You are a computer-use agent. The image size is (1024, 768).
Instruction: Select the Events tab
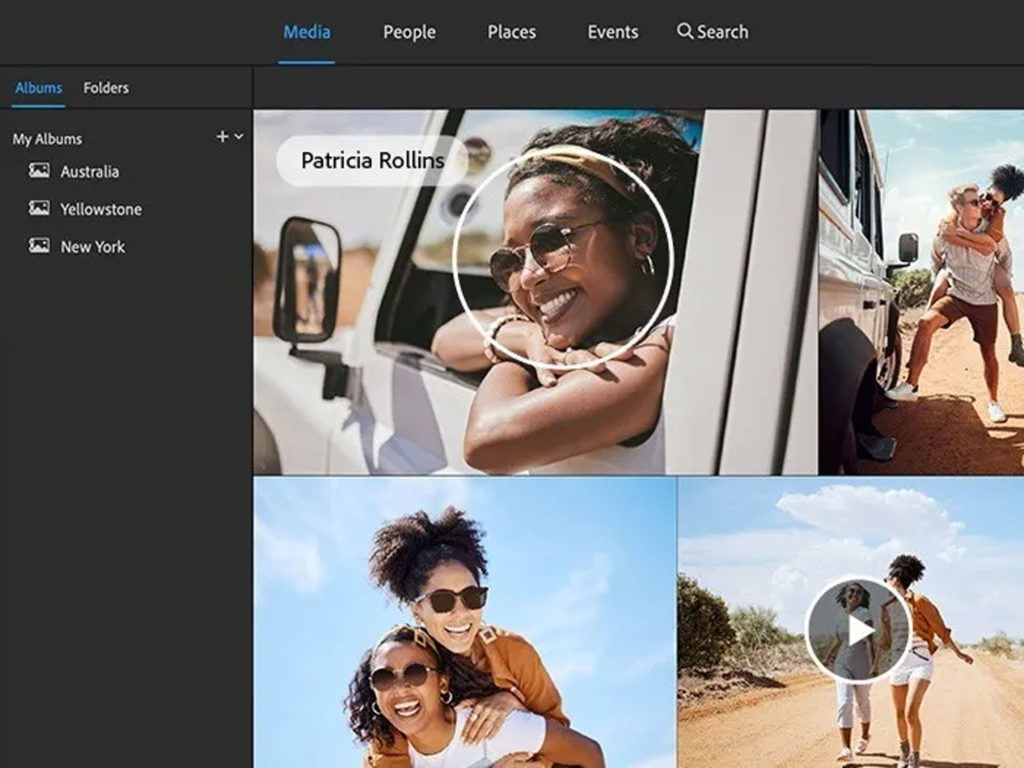click(612, 31)
